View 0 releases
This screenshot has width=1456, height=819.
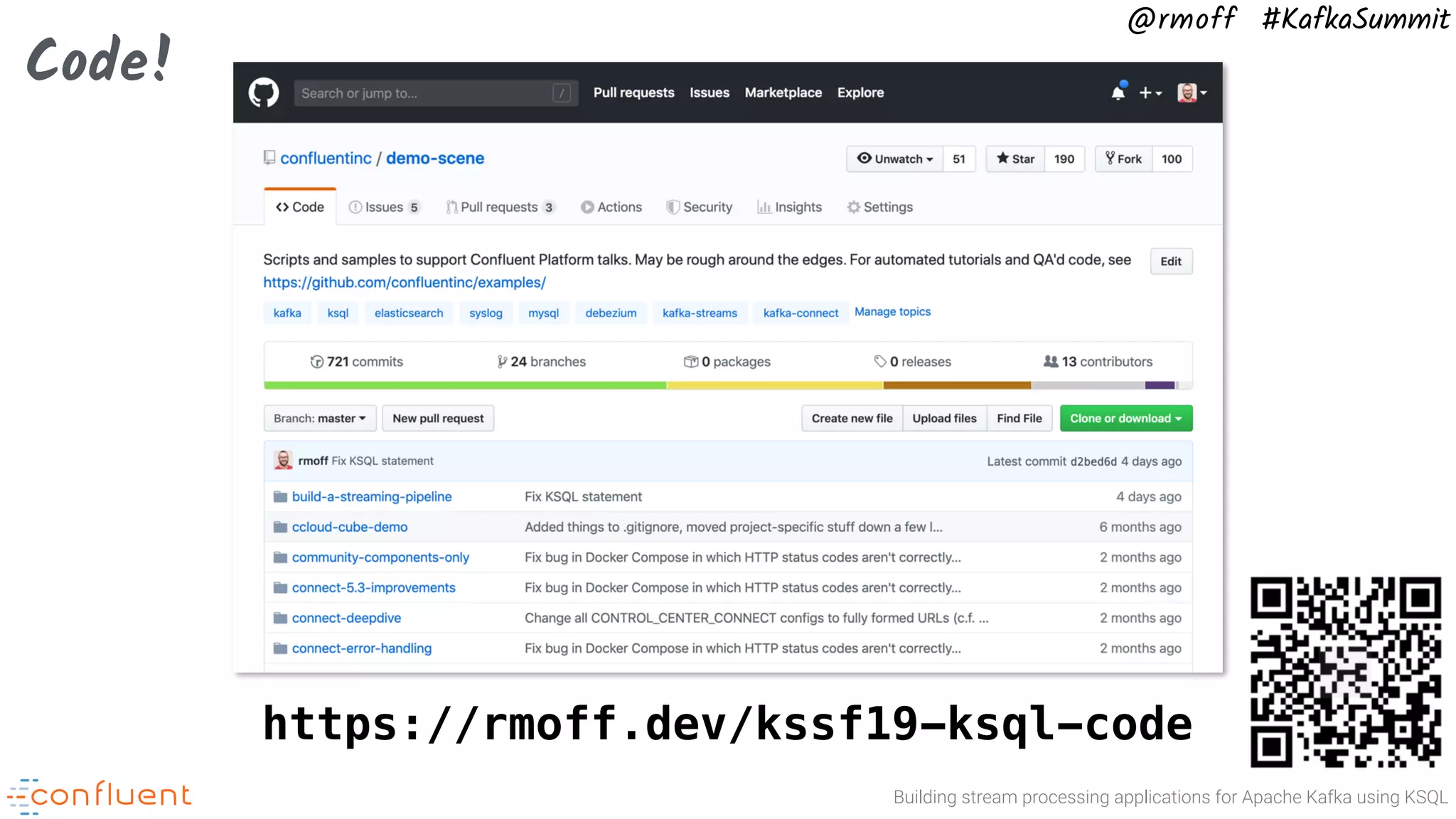[x=913, y=362]
